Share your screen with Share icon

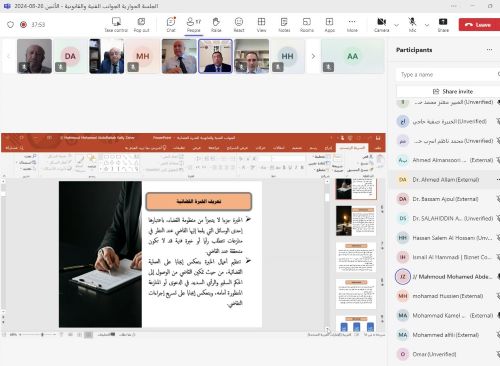click(443, 25)
